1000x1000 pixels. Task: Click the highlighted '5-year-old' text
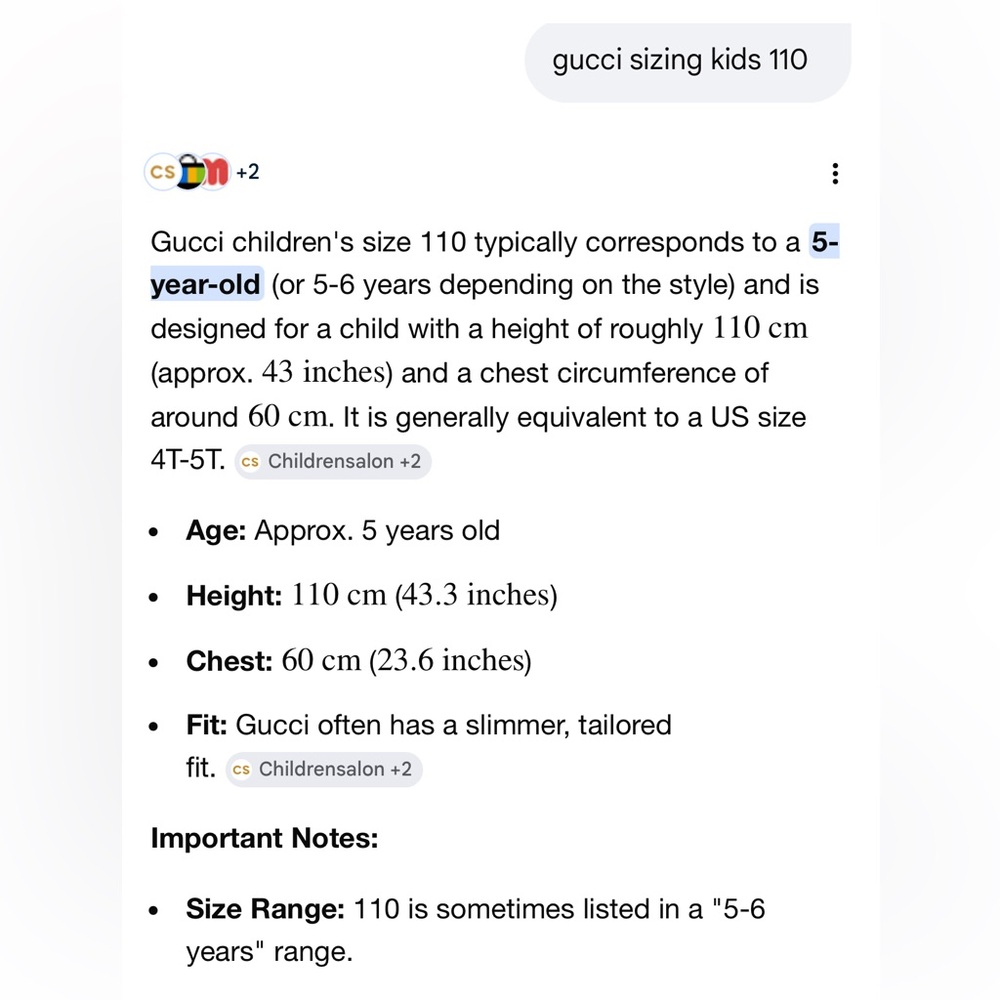click(494, 263)
